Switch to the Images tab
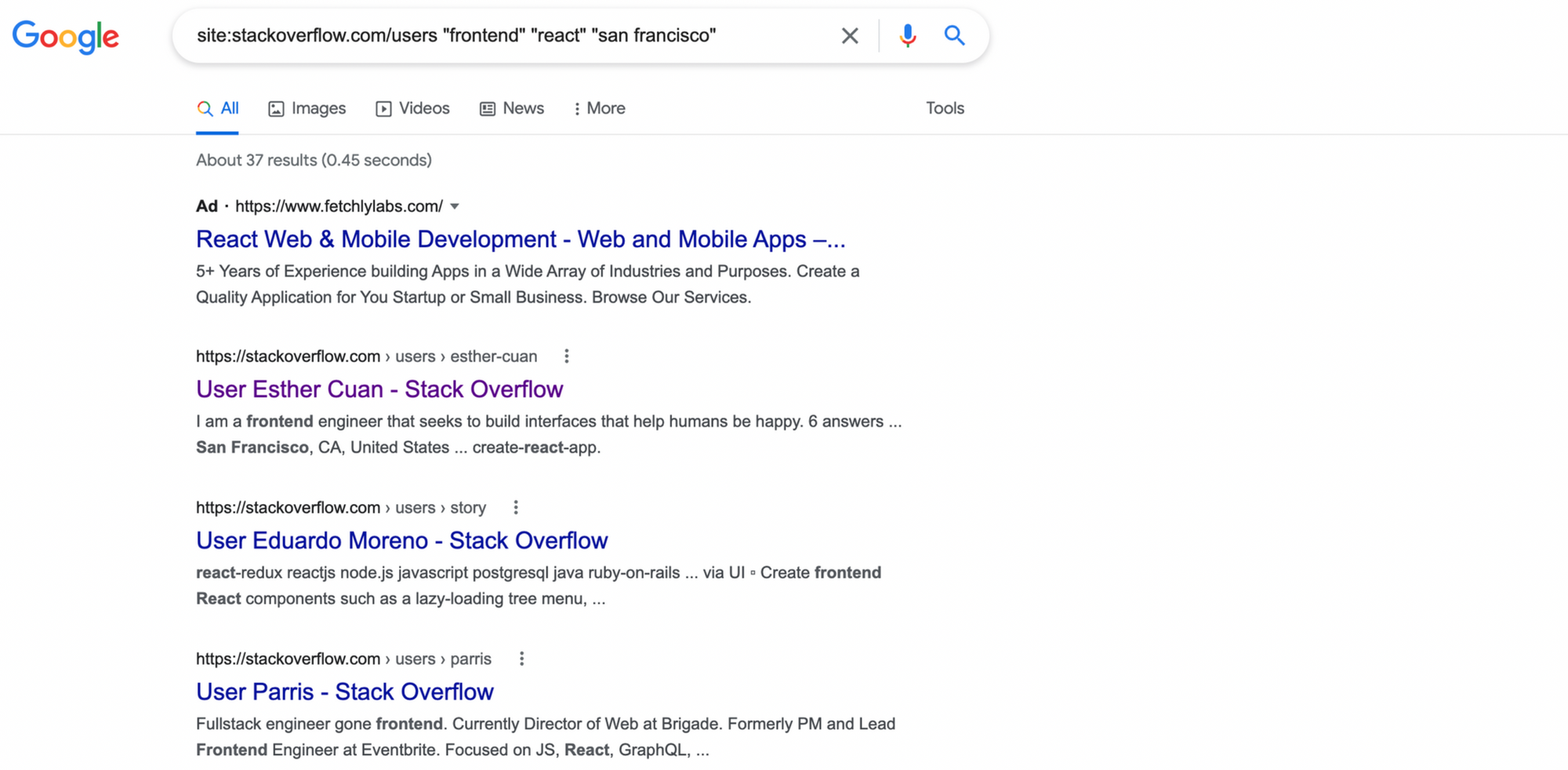 pos(307,108)
